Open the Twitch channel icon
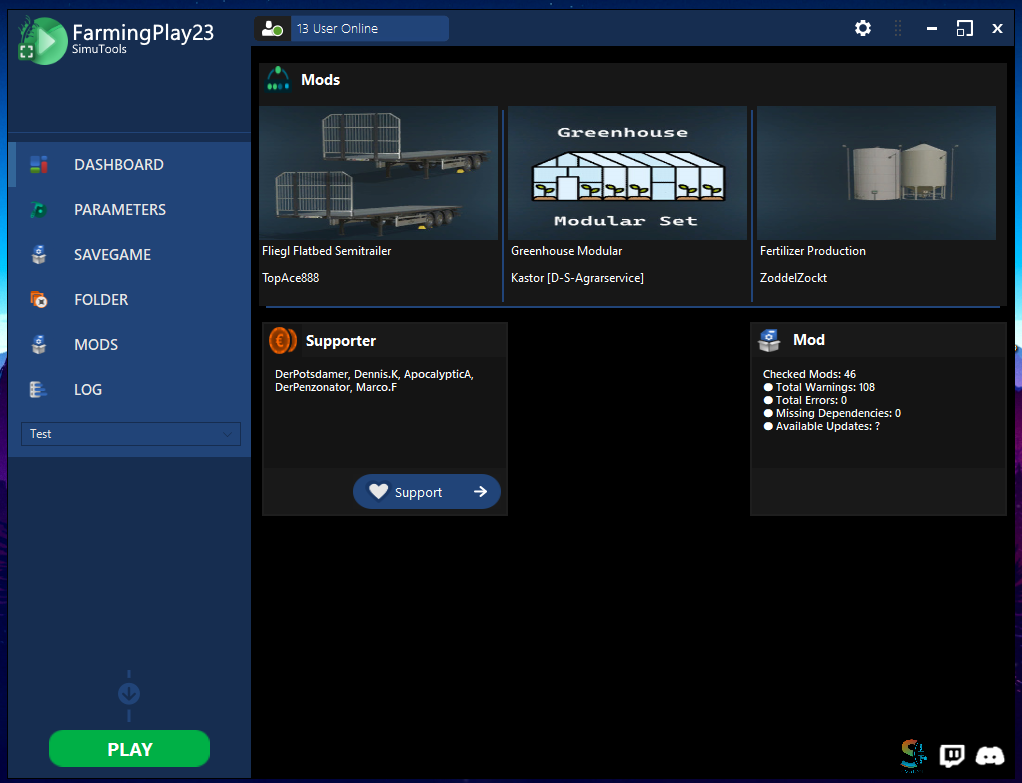This screenshot has width=1022, height=783. pos(952,756)
